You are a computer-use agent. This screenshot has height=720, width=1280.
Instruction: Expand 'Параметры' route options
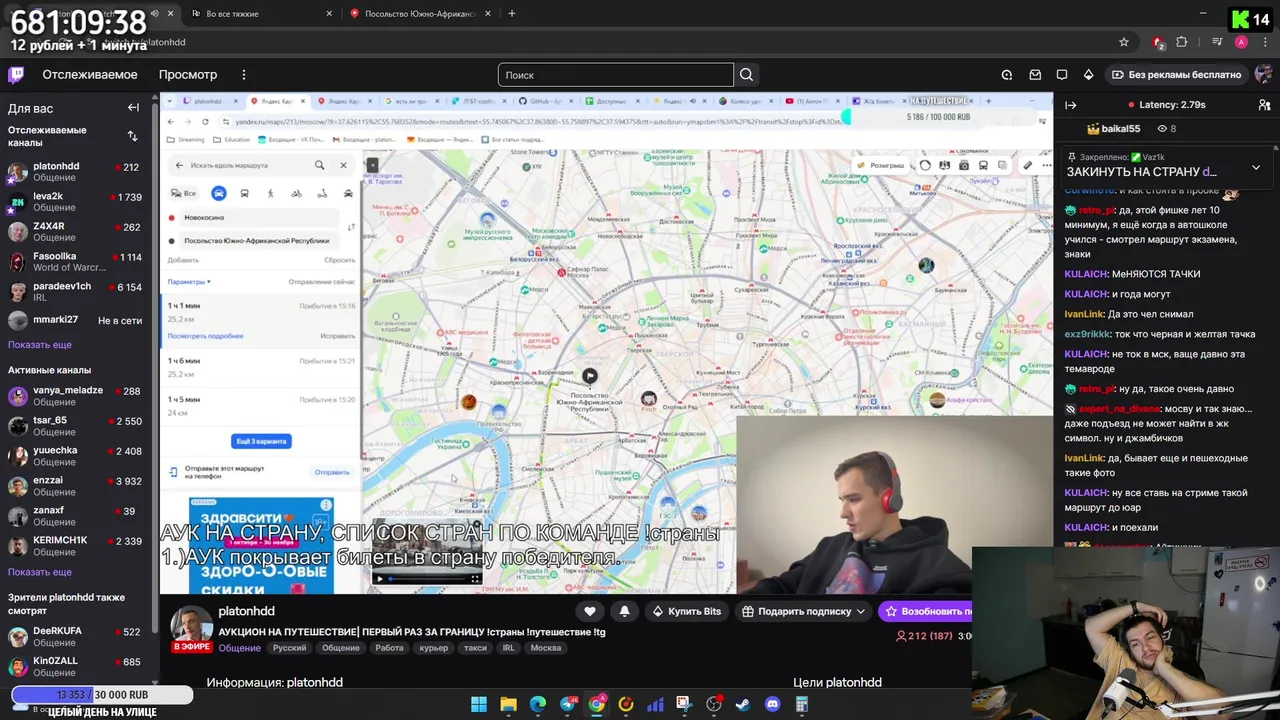click(189, 282)
